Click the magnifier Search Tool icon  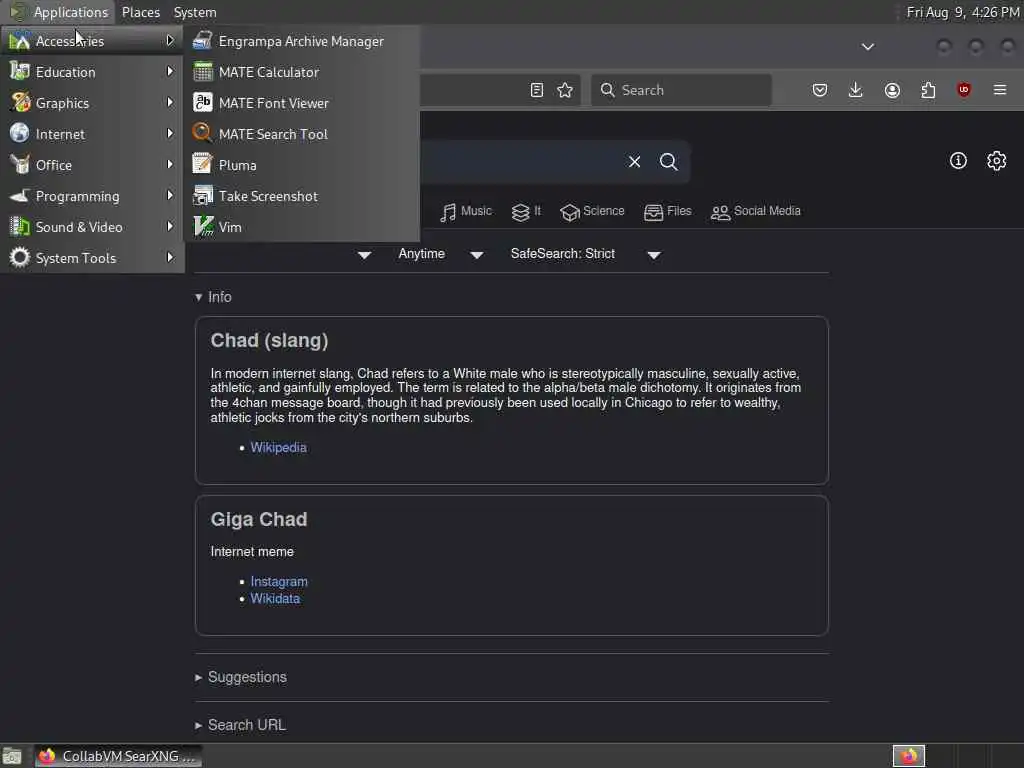point(202,133)
